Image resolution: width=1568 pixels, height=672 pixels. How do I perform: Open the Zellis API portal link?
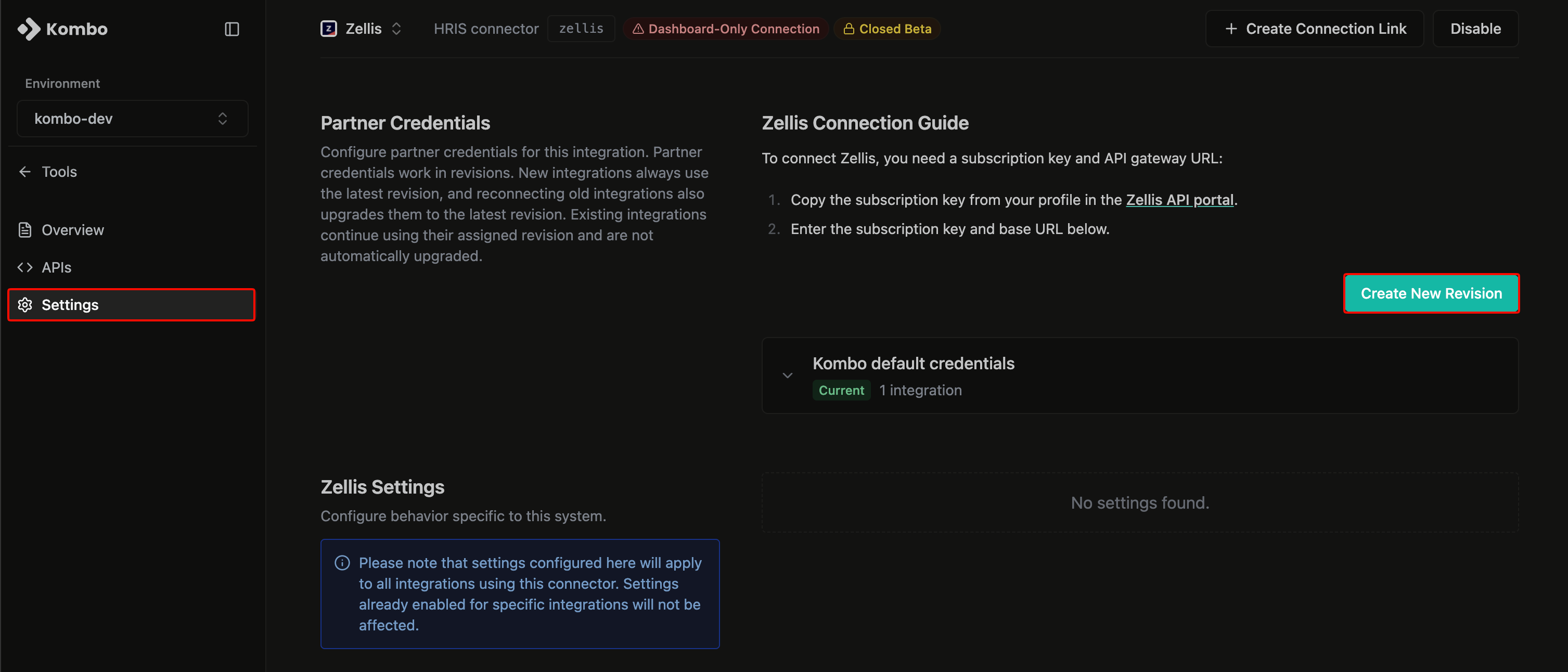coord(1180,200)
